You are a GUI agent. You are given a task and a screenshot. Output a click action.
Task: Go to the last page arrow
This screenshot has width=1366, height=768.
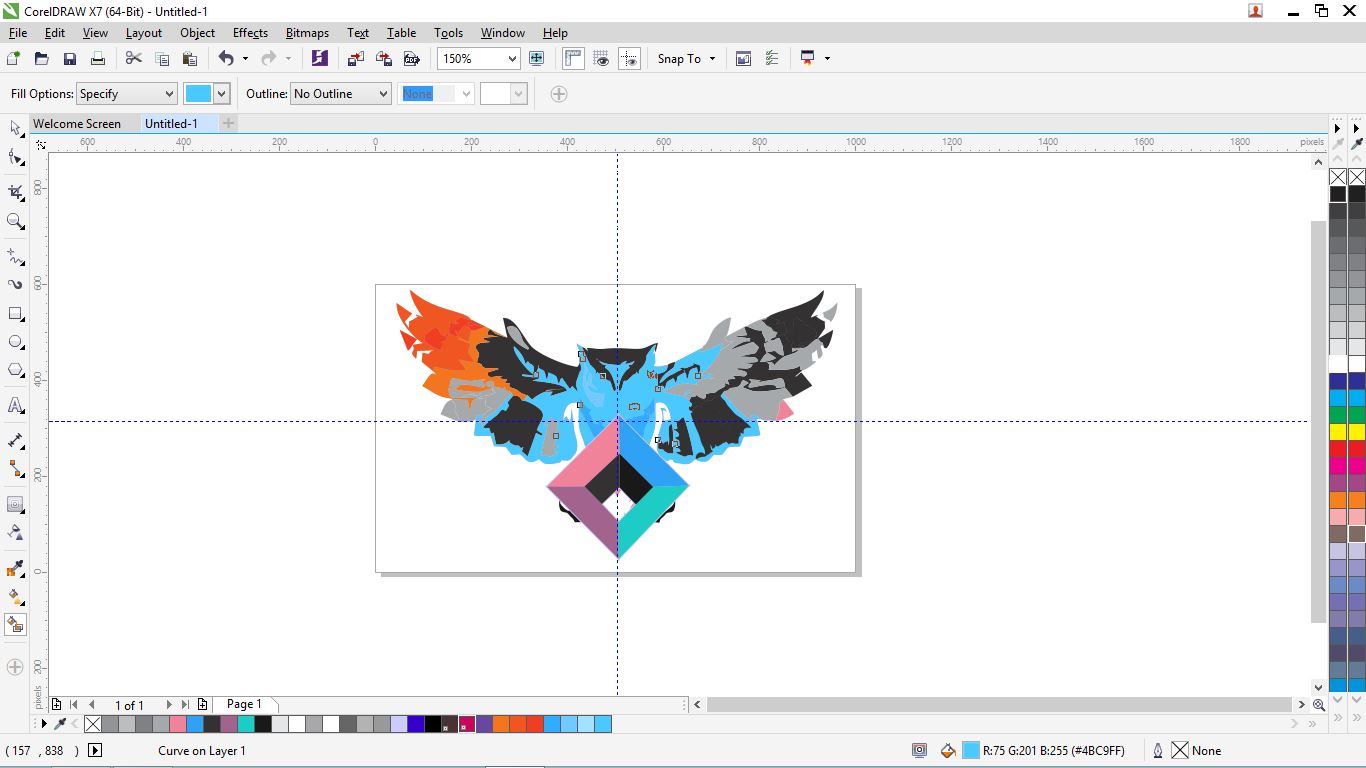tap(185, 705)
